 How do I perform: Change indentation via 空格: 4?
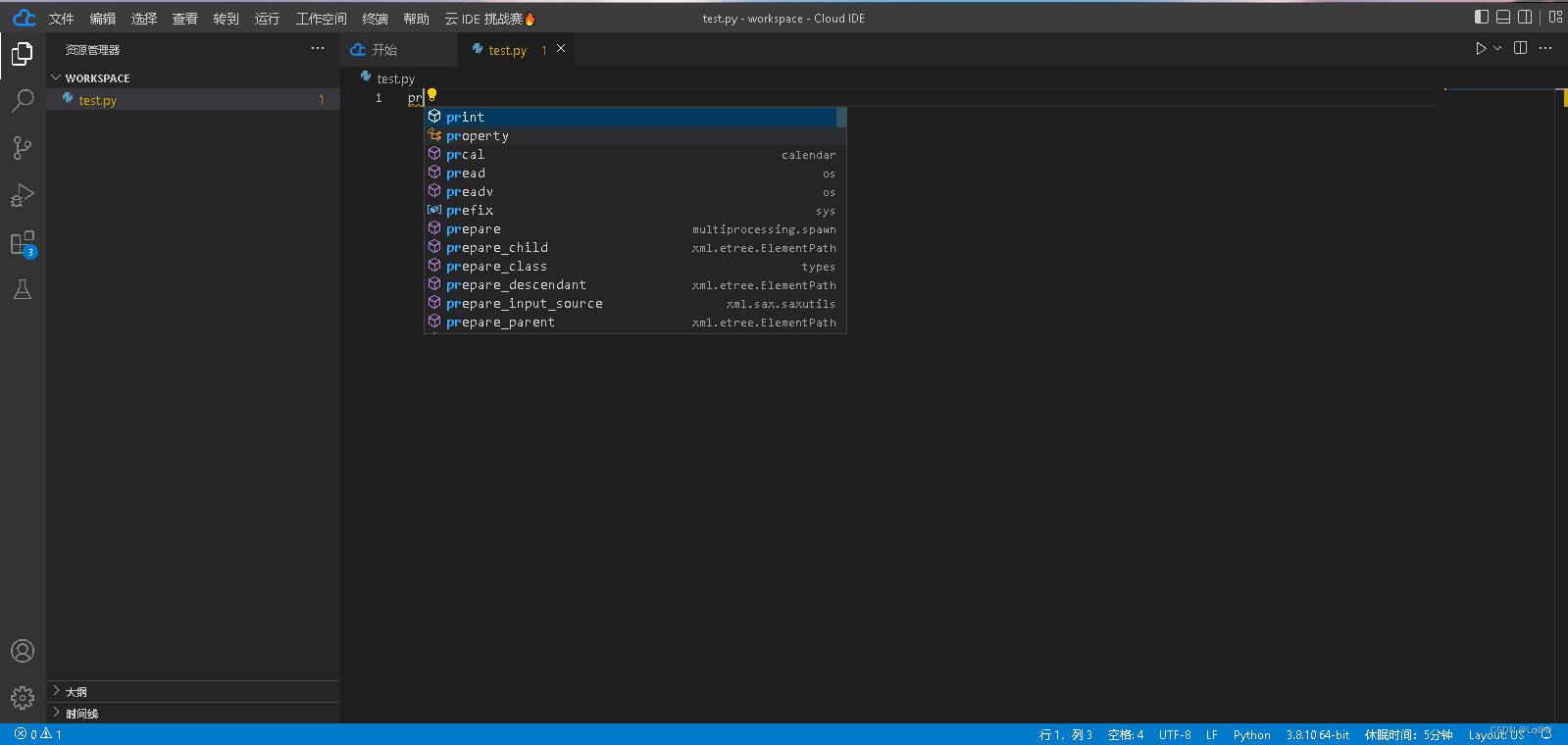(x=1126, y=734)
